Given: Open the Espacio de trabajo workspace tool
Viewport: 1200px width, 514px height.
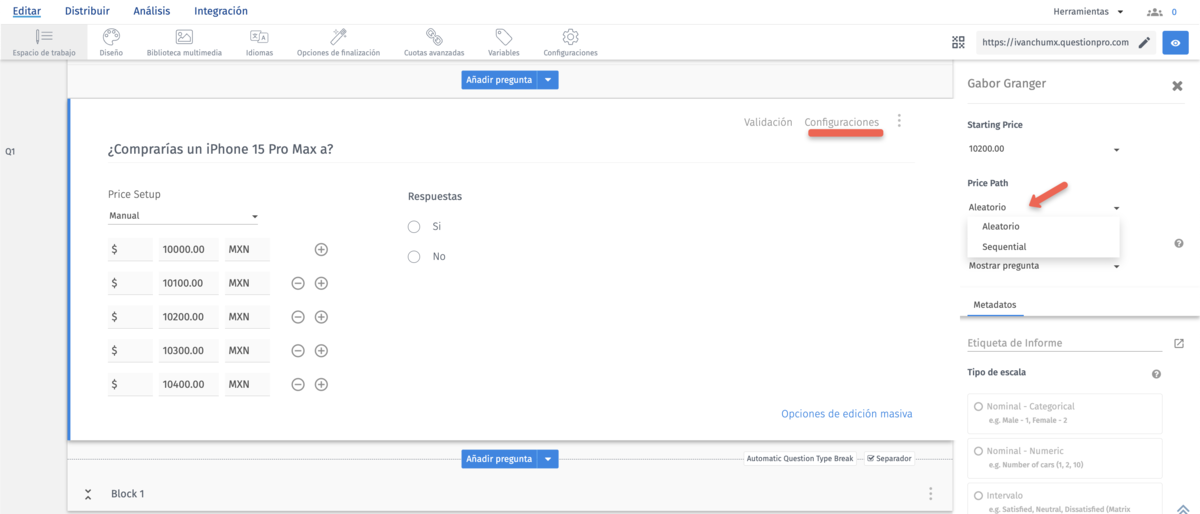Looking at the screenshot, I should (x=44, y=42).
